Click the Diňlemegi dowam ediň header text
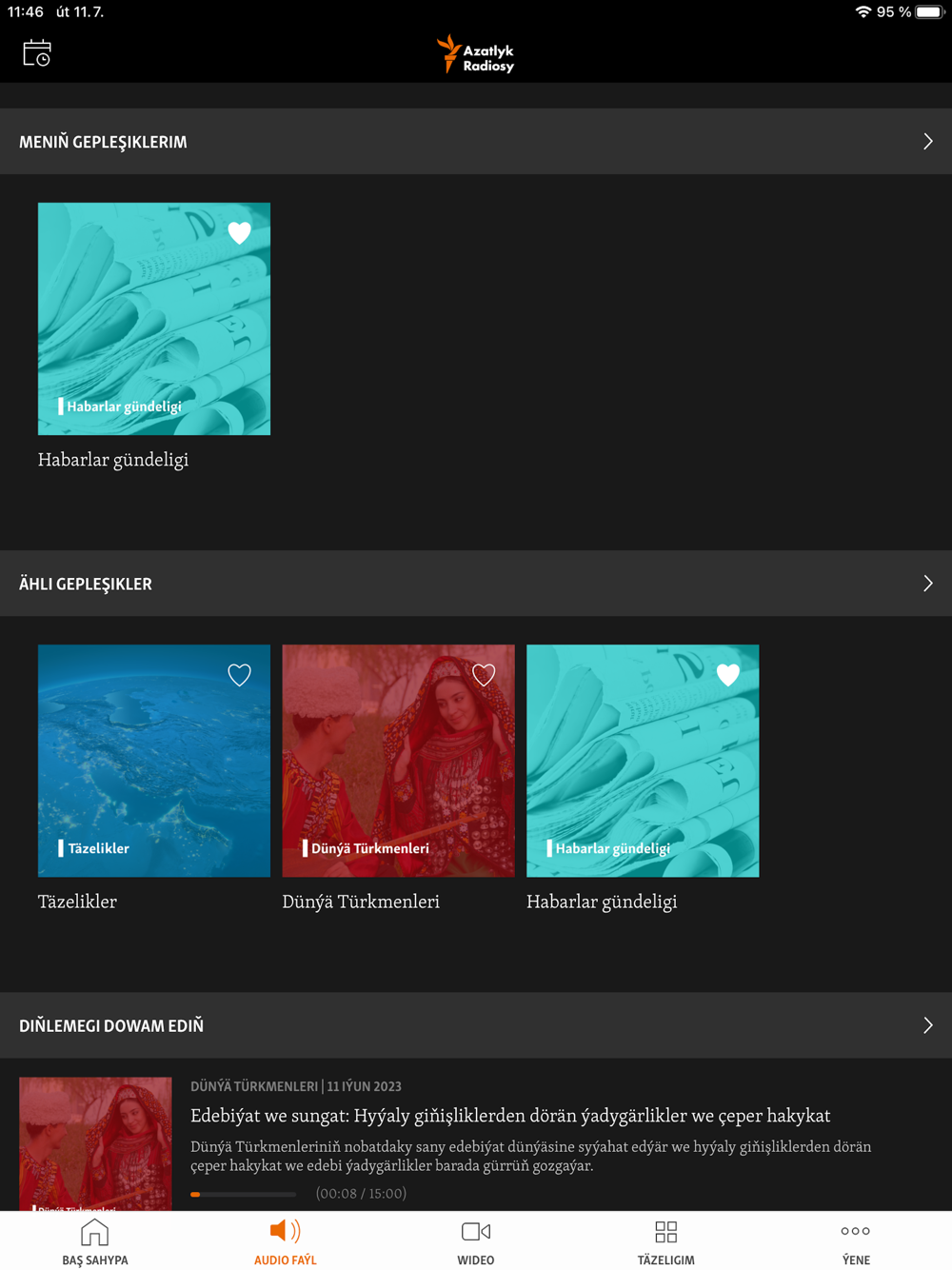Image resolution: width=952 pixels, height=1270 pixels. click(111, 1025)
